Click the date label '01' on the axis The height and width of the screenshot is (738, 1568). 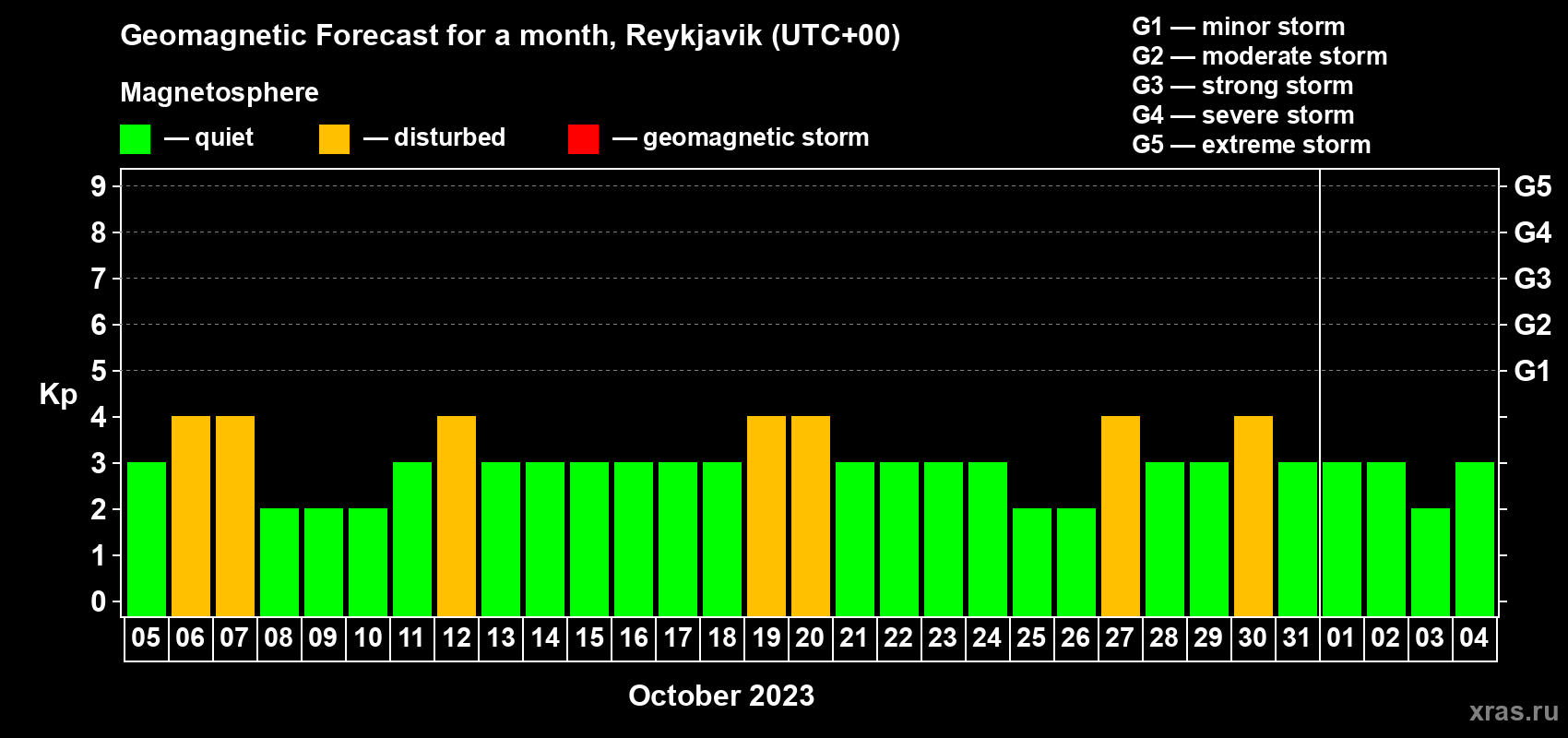pyautogui.click(x=1341, y=638)
